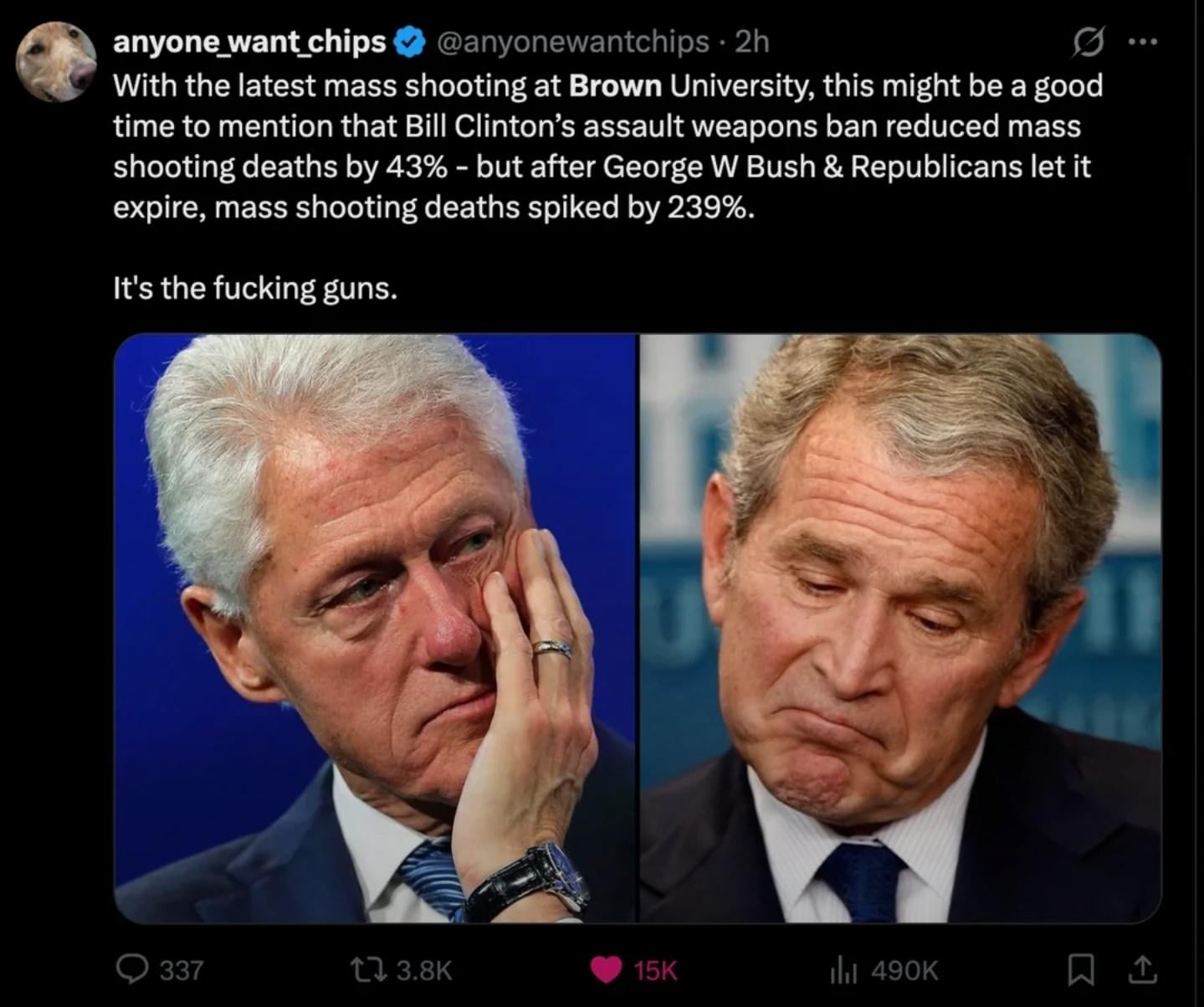Click the Grok slashed-circle icon
Screen dimensions: 1204x1007
tap(1089, 42)
